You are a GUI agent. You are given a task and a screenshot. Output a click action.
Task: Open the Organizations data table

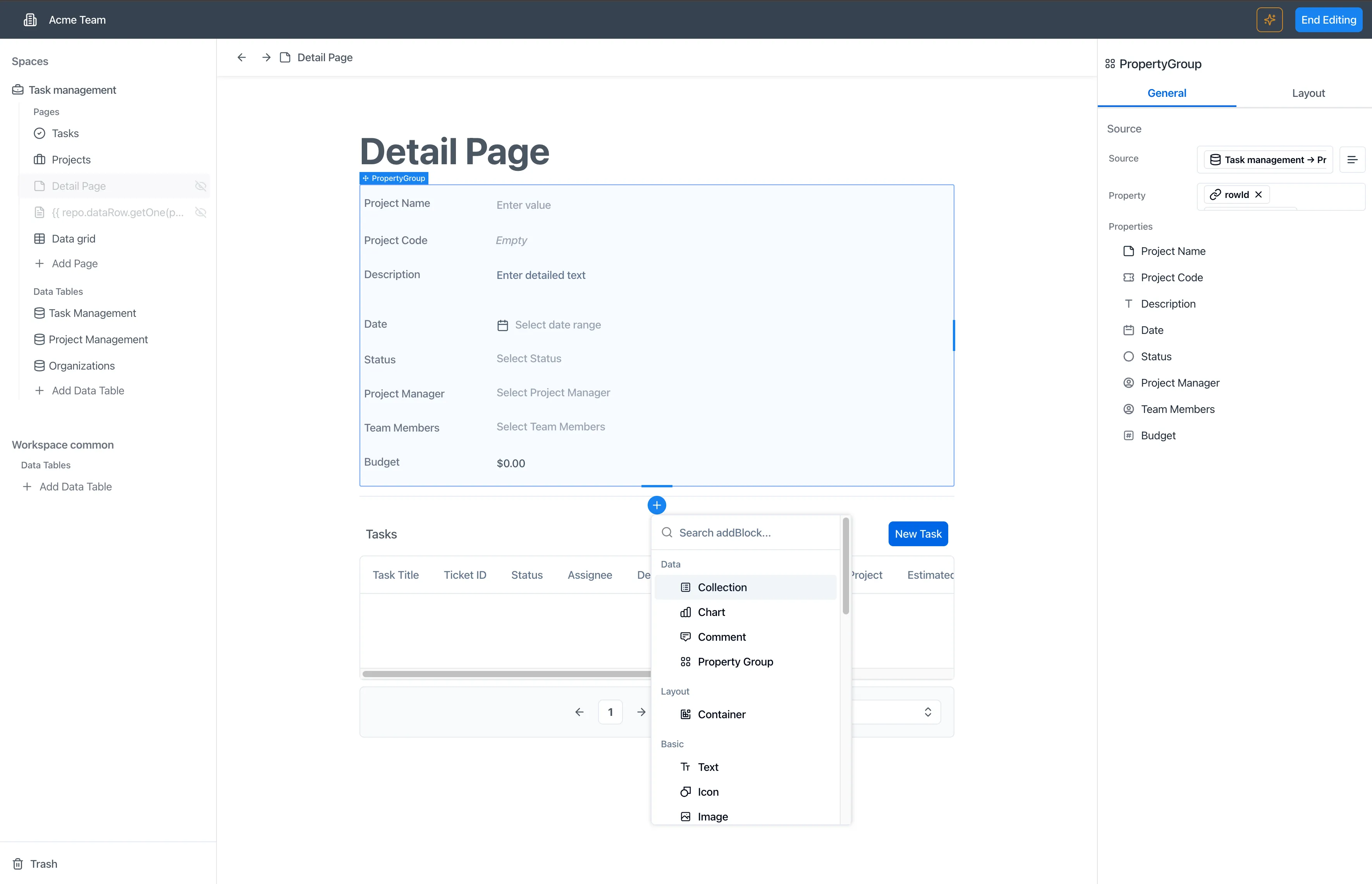coord(81,366)
